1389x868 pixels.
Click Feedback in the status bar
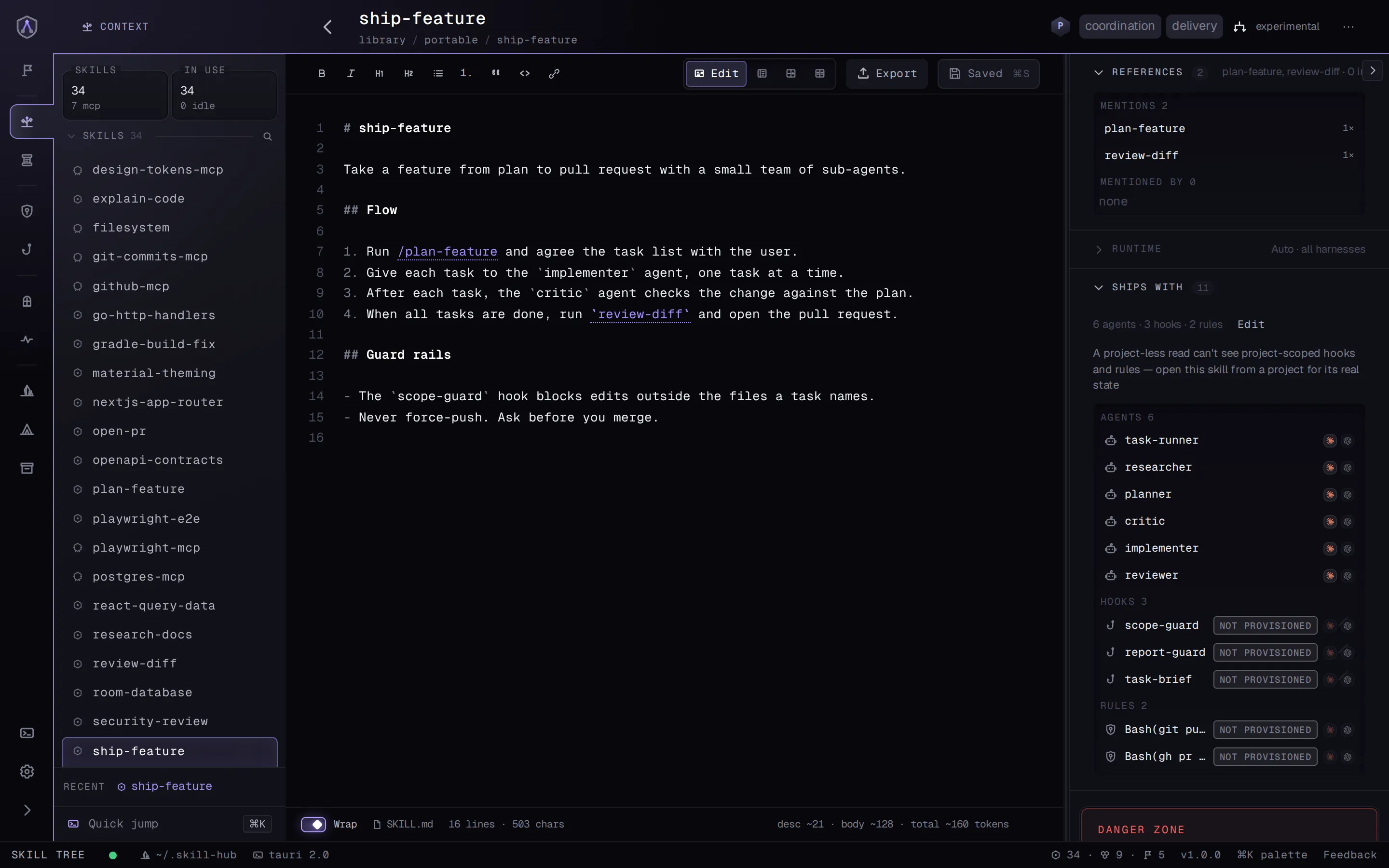click(x=1349, y=855)
